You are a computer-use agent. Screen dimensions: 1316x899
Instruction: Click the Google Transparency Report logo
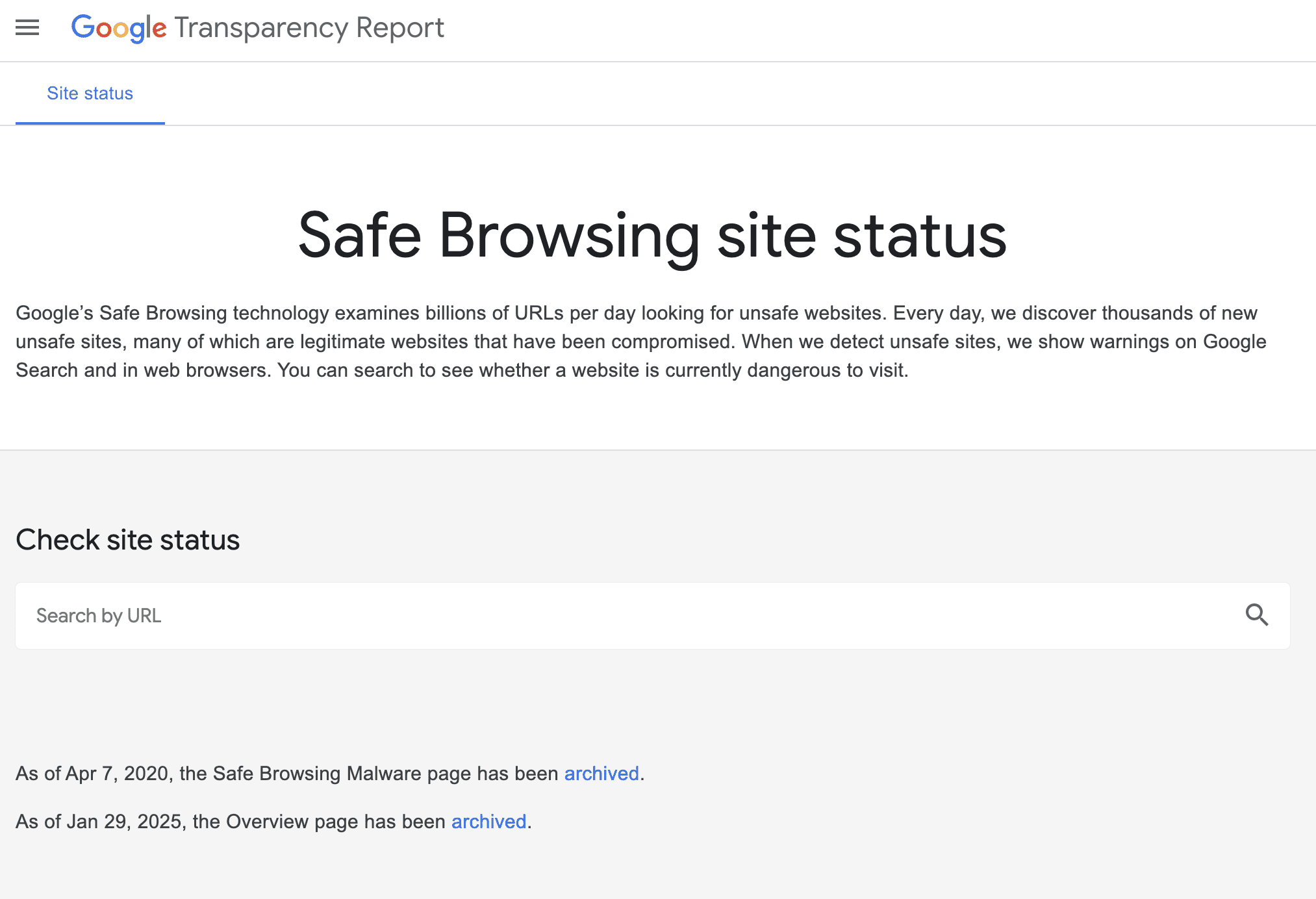click(x=257, y=28)
